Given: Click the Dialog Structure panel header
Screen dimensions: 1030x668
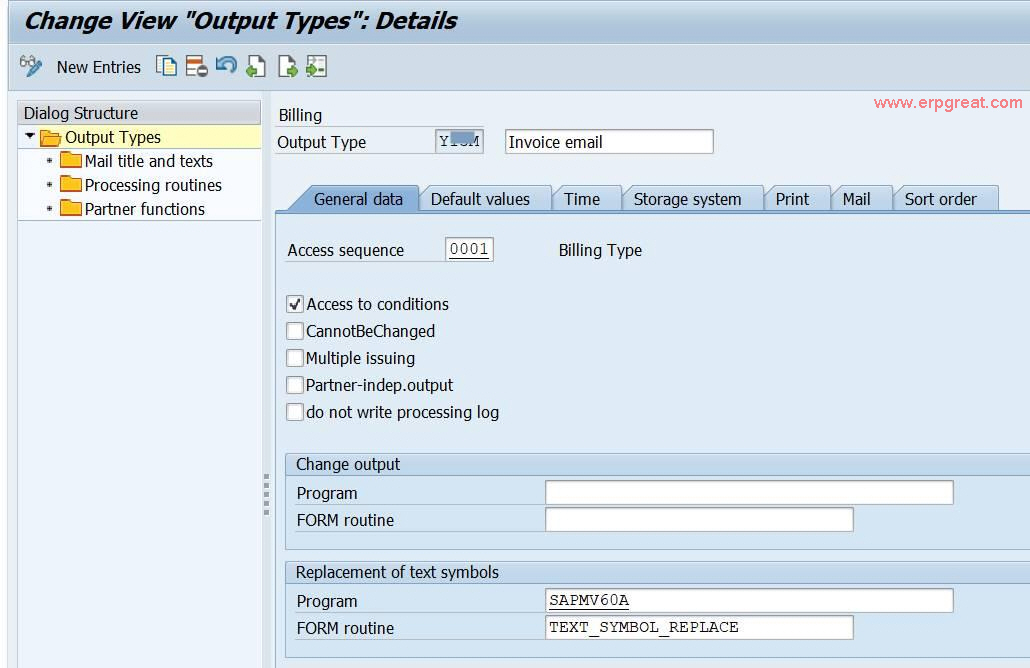Looking at the screenshot, I should [139, 113].
